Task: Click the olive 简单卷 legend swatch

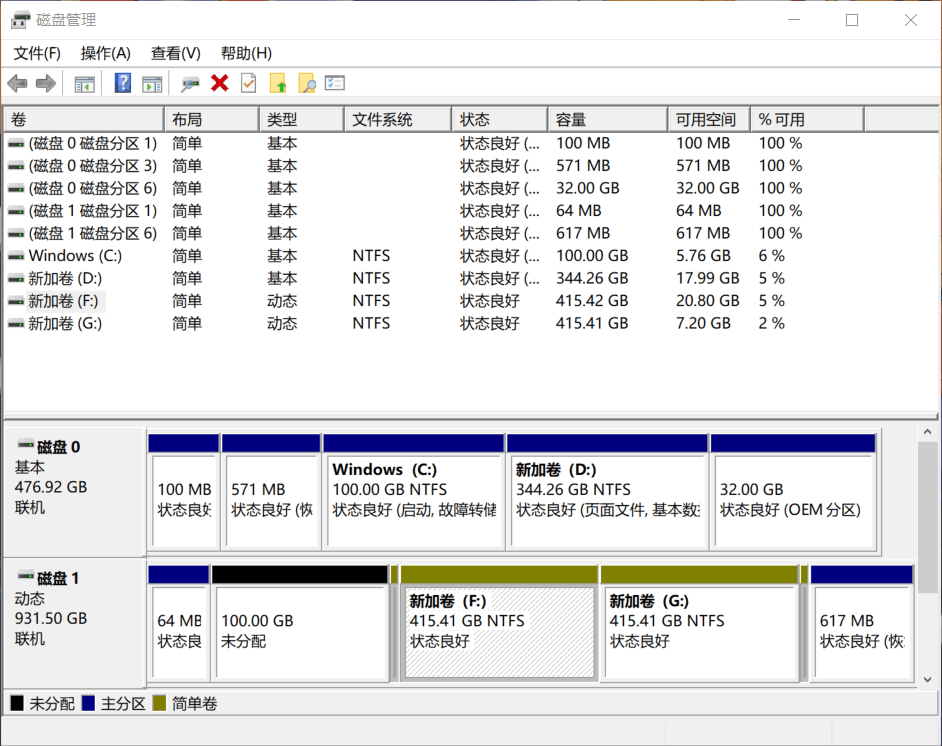Action: coord(159,703)
